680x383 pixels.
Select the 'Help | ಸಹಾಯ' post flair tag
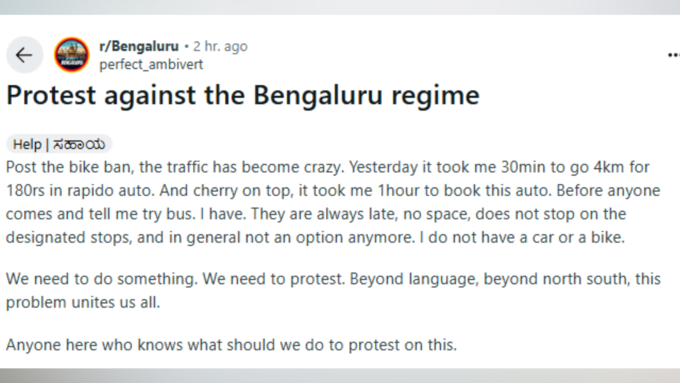(59, 144)
